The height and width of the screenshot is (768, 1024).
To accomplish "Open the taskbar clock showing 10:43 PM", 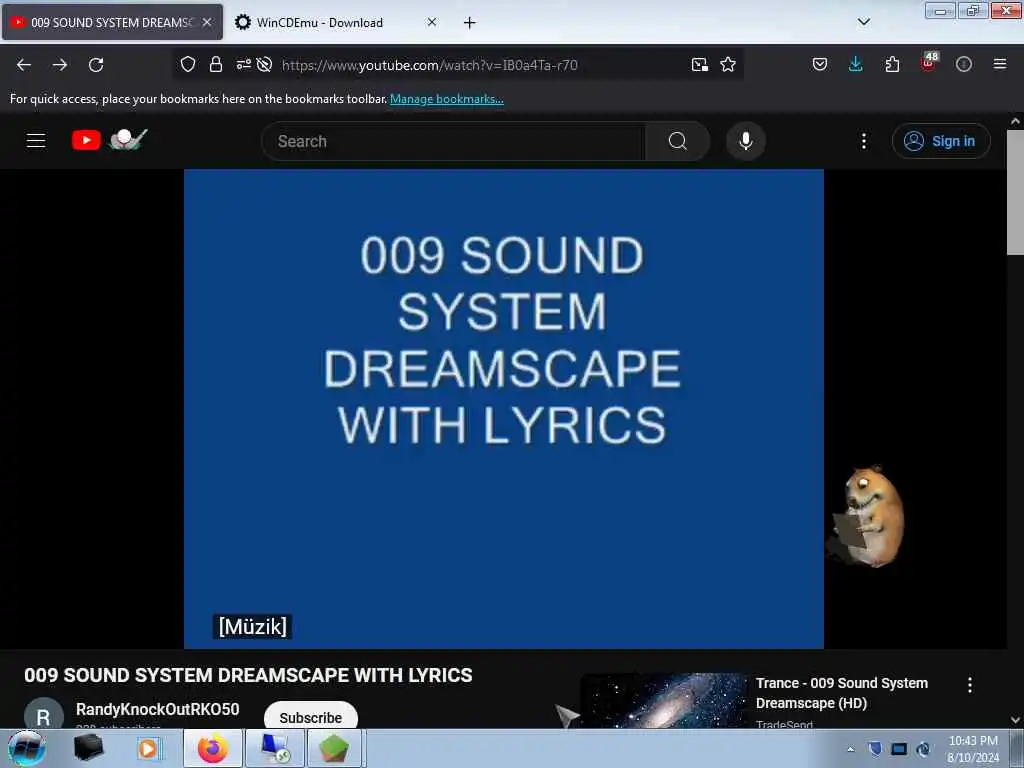I will click(973, 749).
